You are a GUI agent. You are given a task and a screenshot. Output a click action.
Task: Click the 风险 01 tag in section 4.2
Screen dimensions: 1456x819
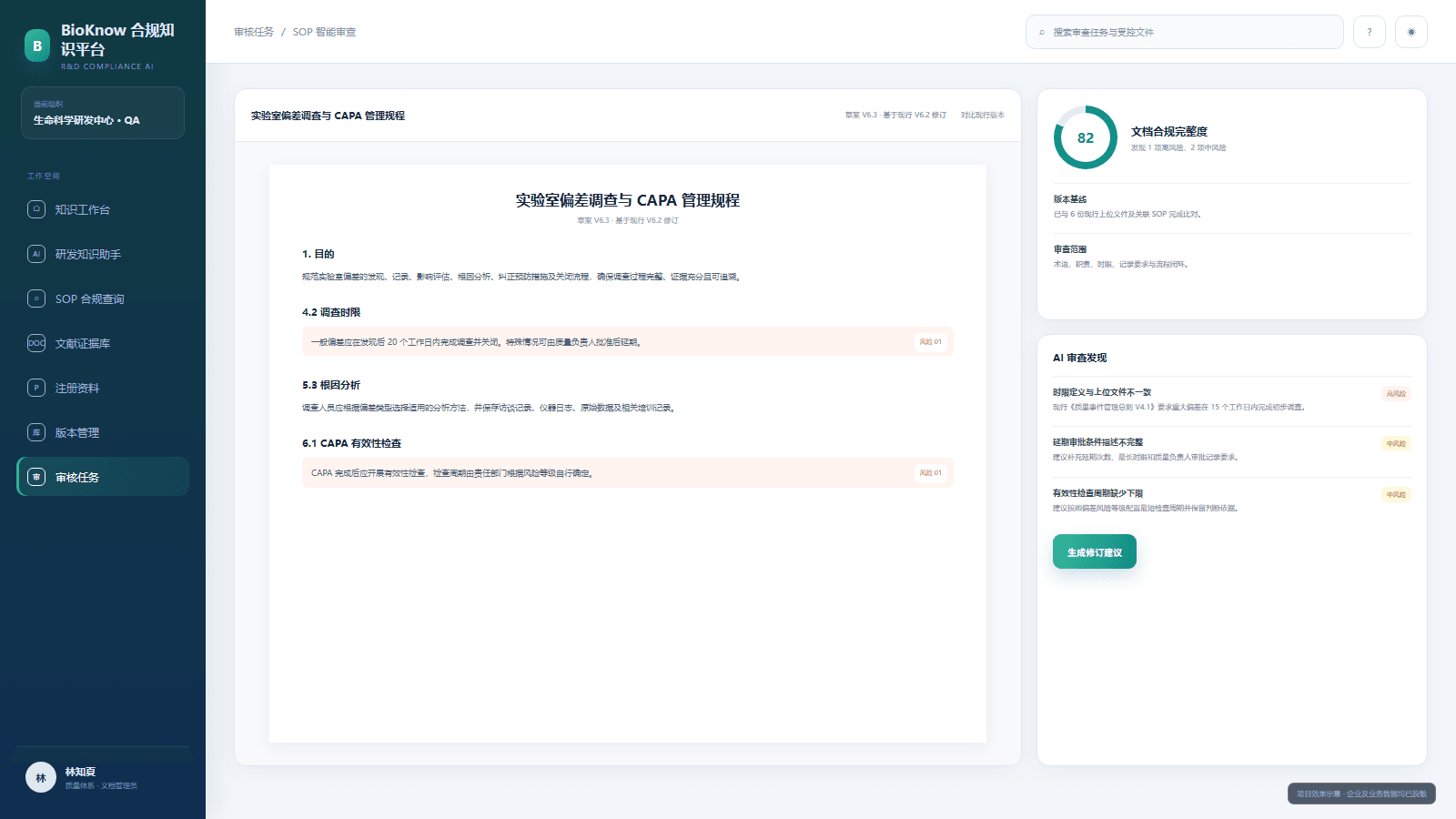click(930, 342)
